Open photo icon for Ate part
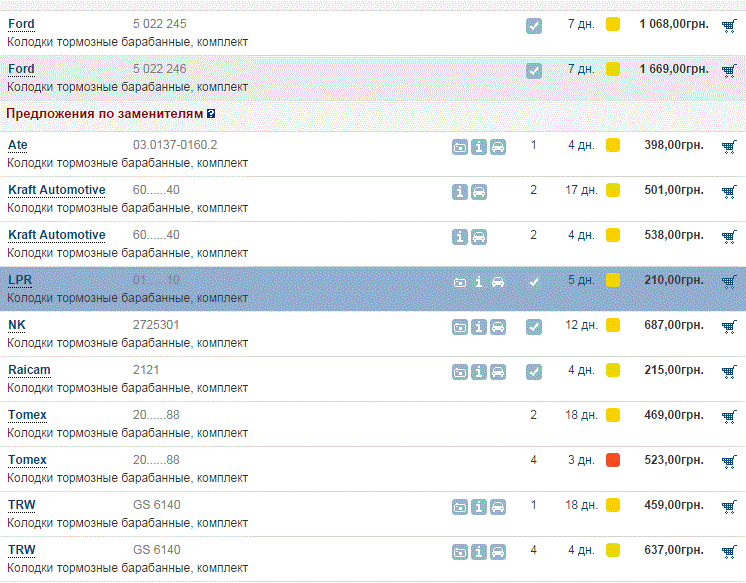This screenshot has height=583, width=746. click(x=460, y=147)
